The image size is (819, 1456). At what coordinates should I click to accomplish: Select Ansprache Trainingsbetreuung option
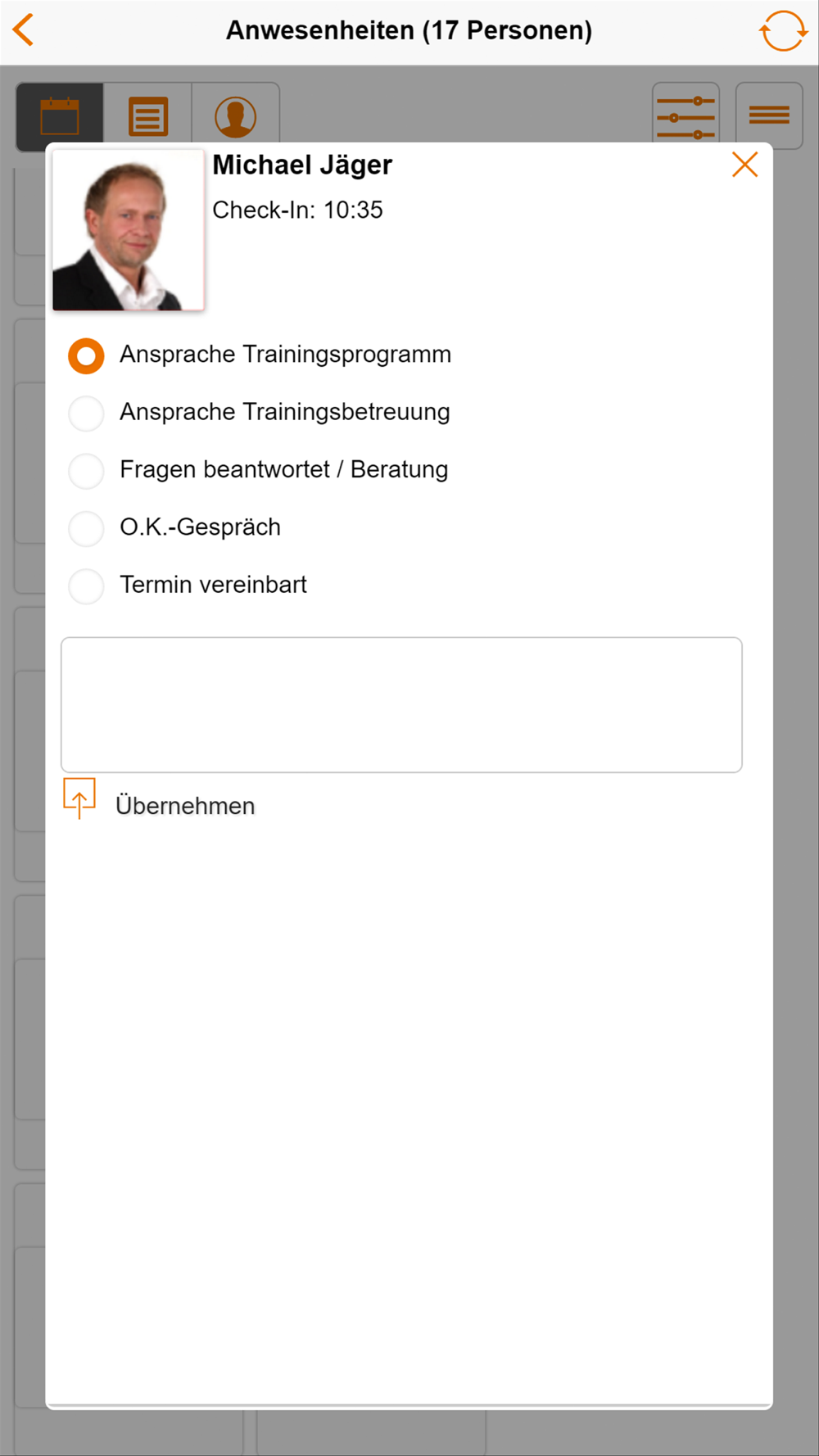click(x=86, y=414)
